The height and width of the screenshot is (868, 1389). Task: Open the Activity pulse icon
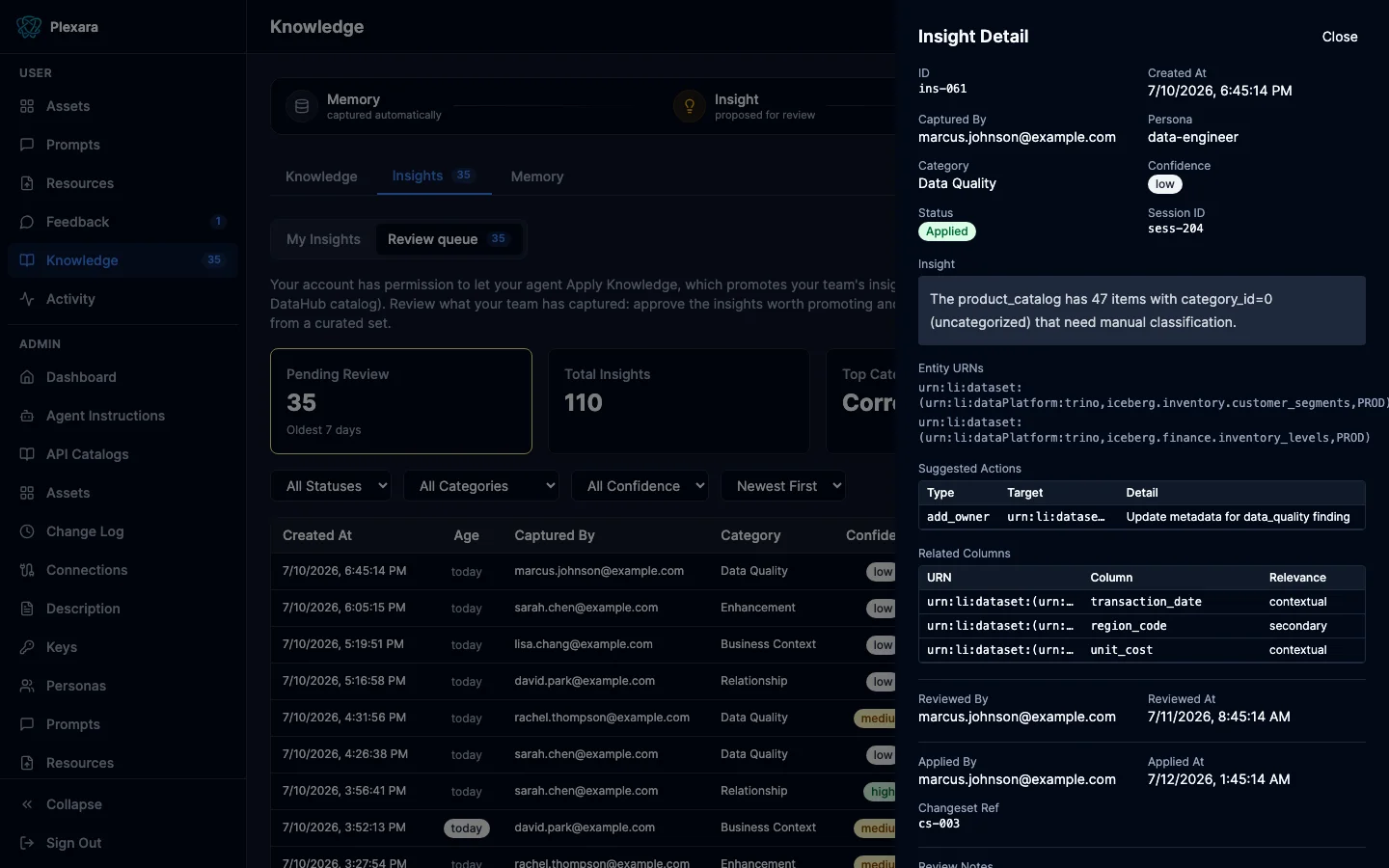pos(27,299)
